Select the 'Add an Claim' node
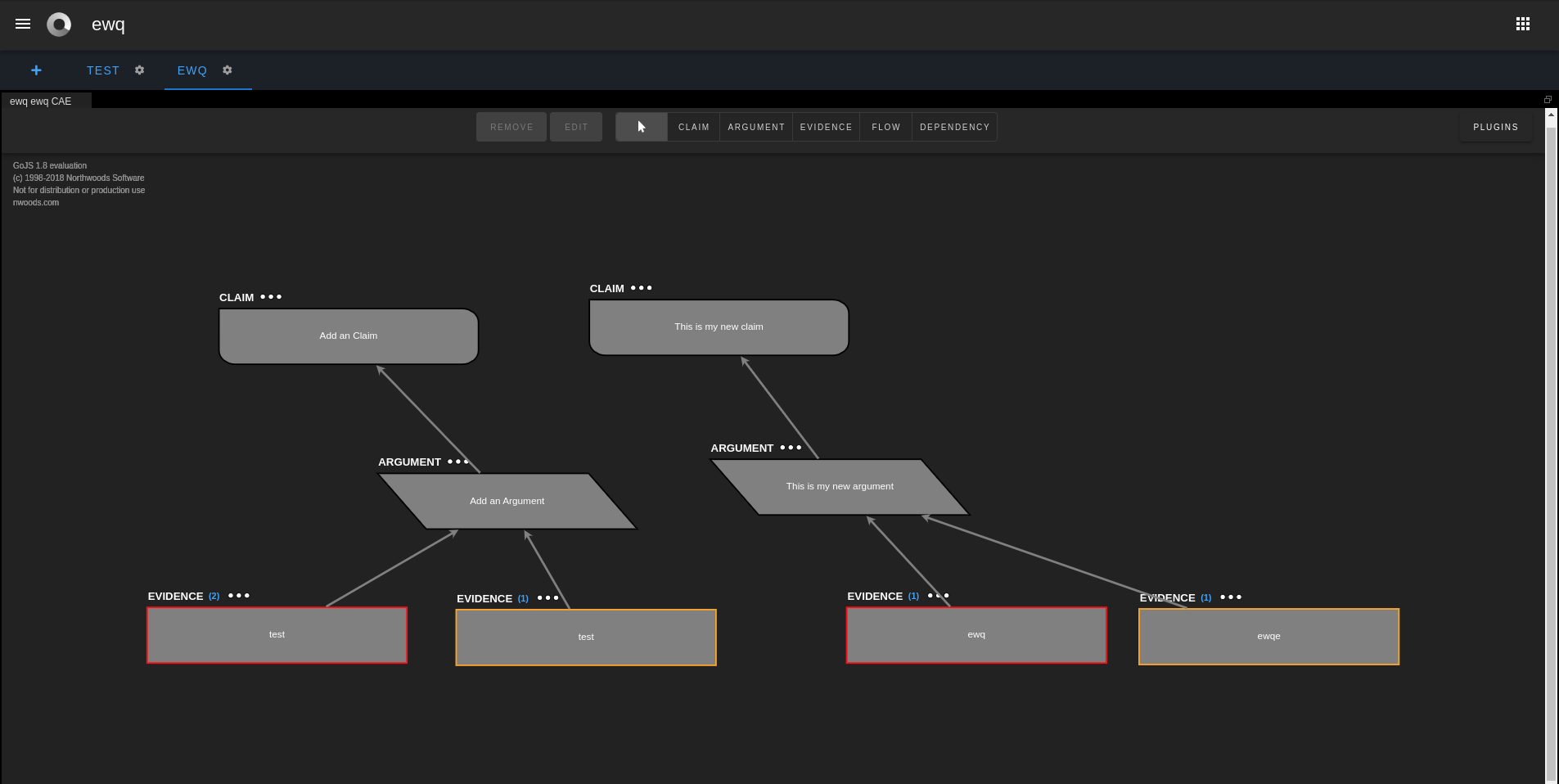1559x784 pixels. 349,336
